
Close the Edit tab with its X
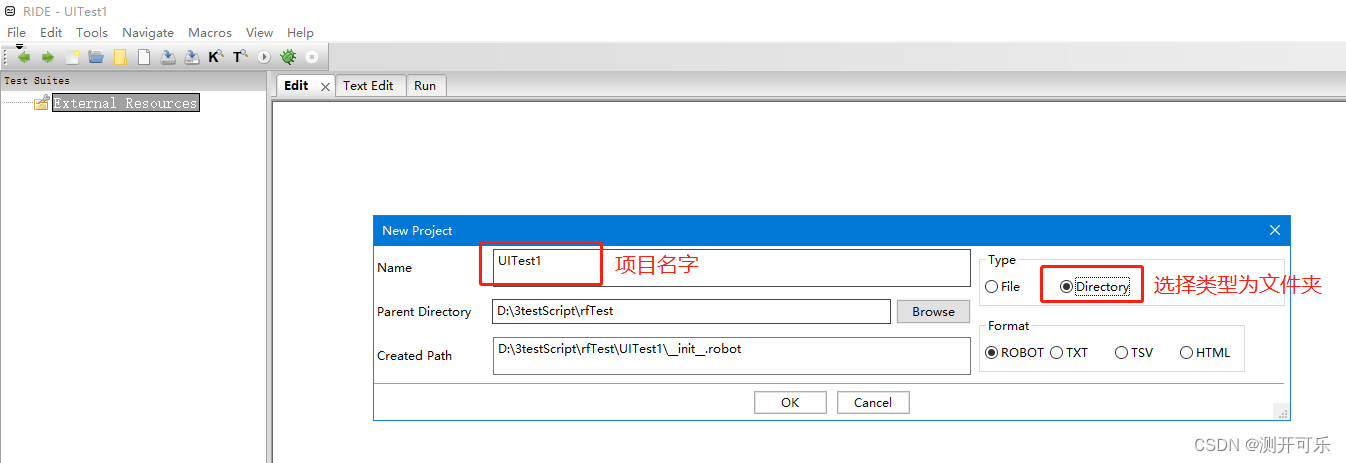click(x=325, y=86)
